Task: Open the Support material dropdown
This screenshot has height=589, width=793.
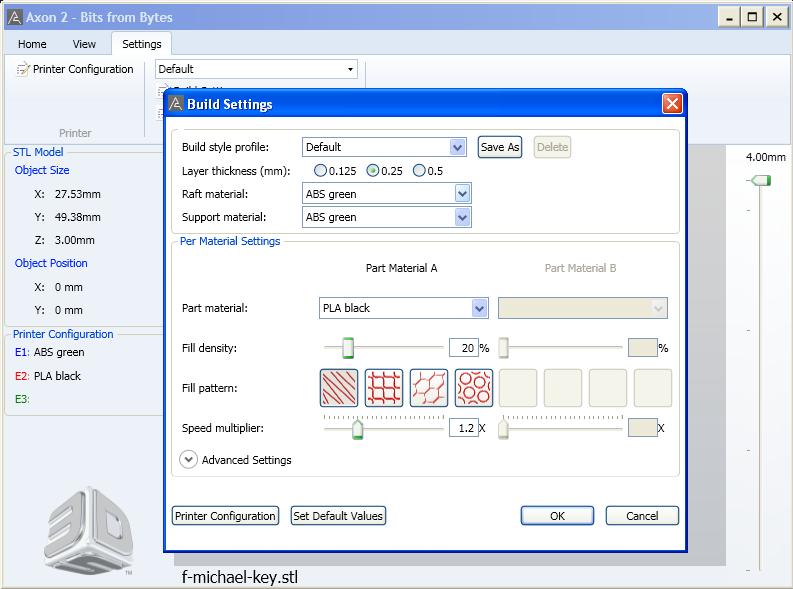Action: coord(462,217)
